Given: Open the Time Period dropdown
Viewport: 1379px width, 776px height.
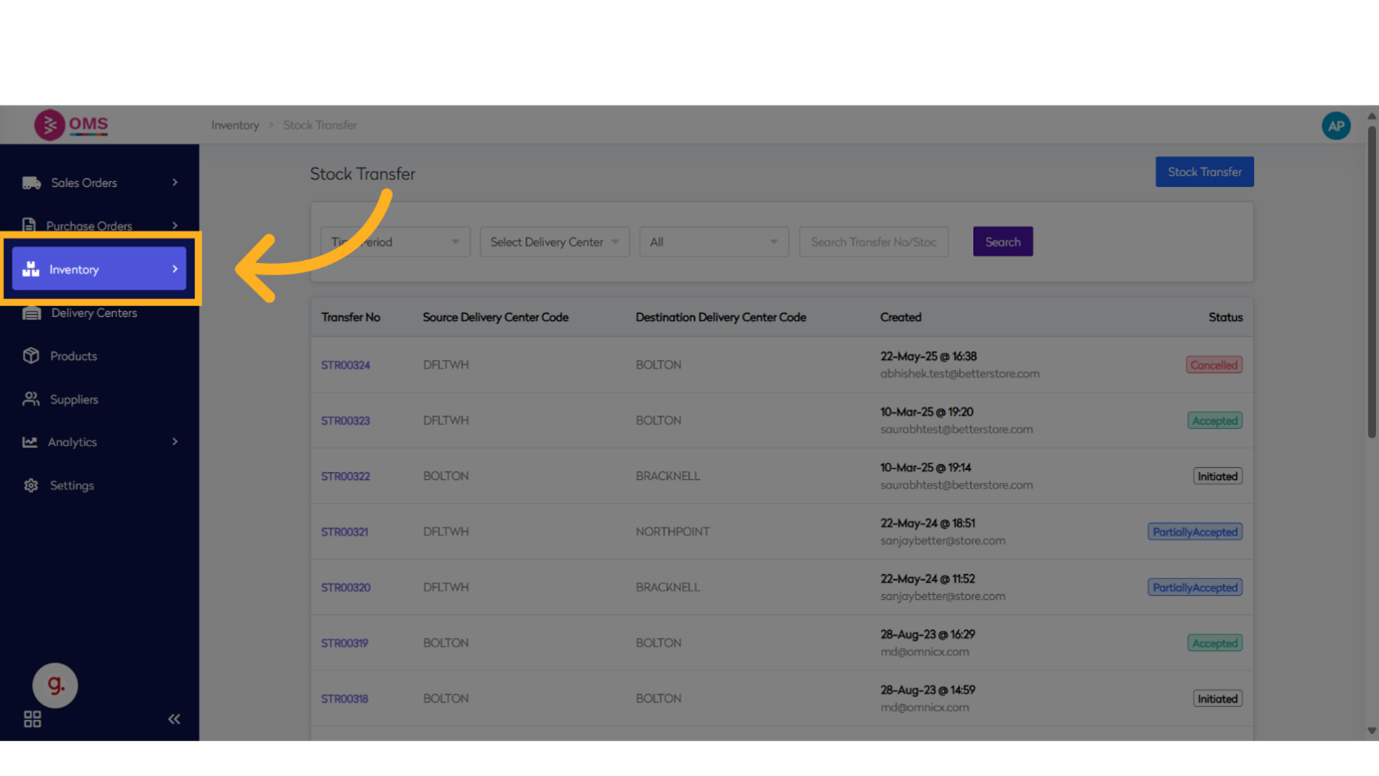Looking at the screenshot, I should 395,242.
